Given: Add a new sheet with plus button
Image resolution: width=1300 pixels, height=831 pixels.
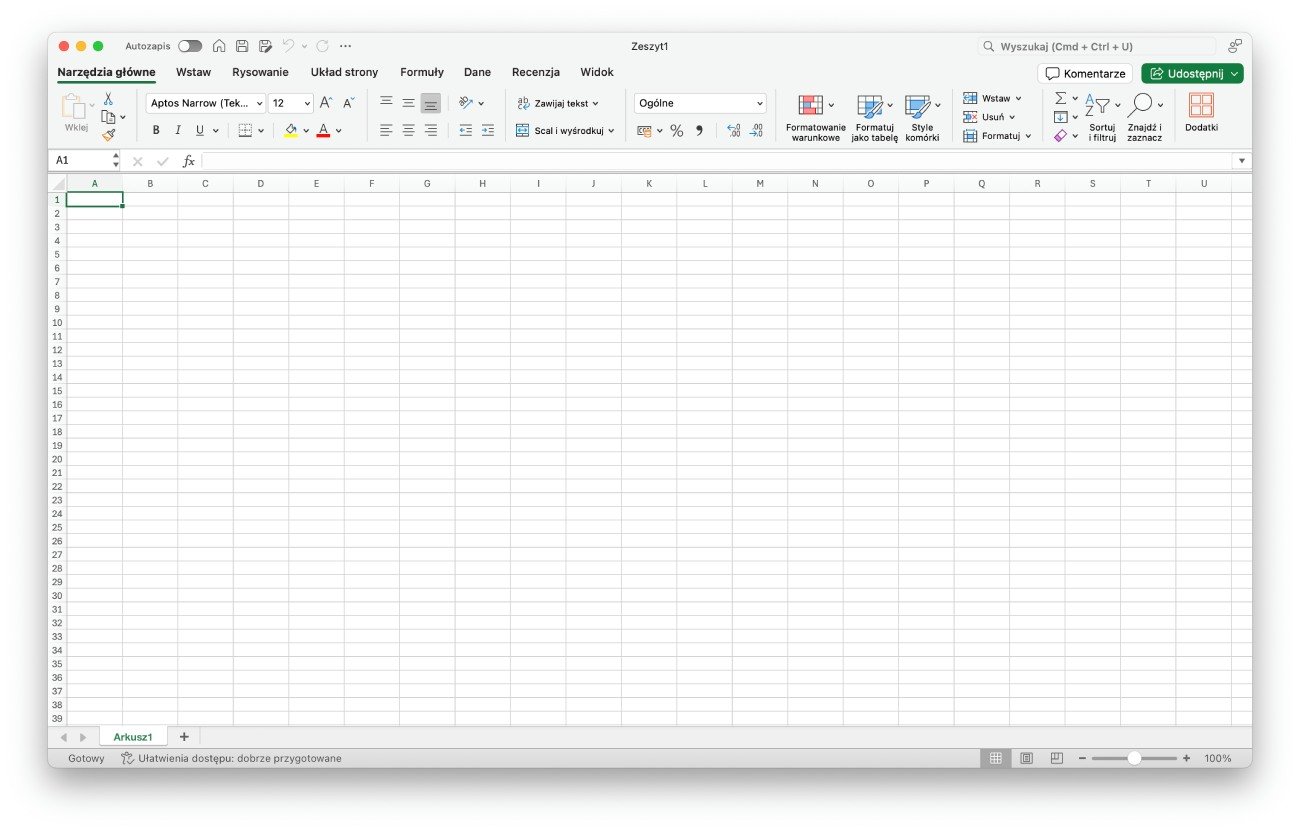Looking at the screenshot, I should [184, 737].
